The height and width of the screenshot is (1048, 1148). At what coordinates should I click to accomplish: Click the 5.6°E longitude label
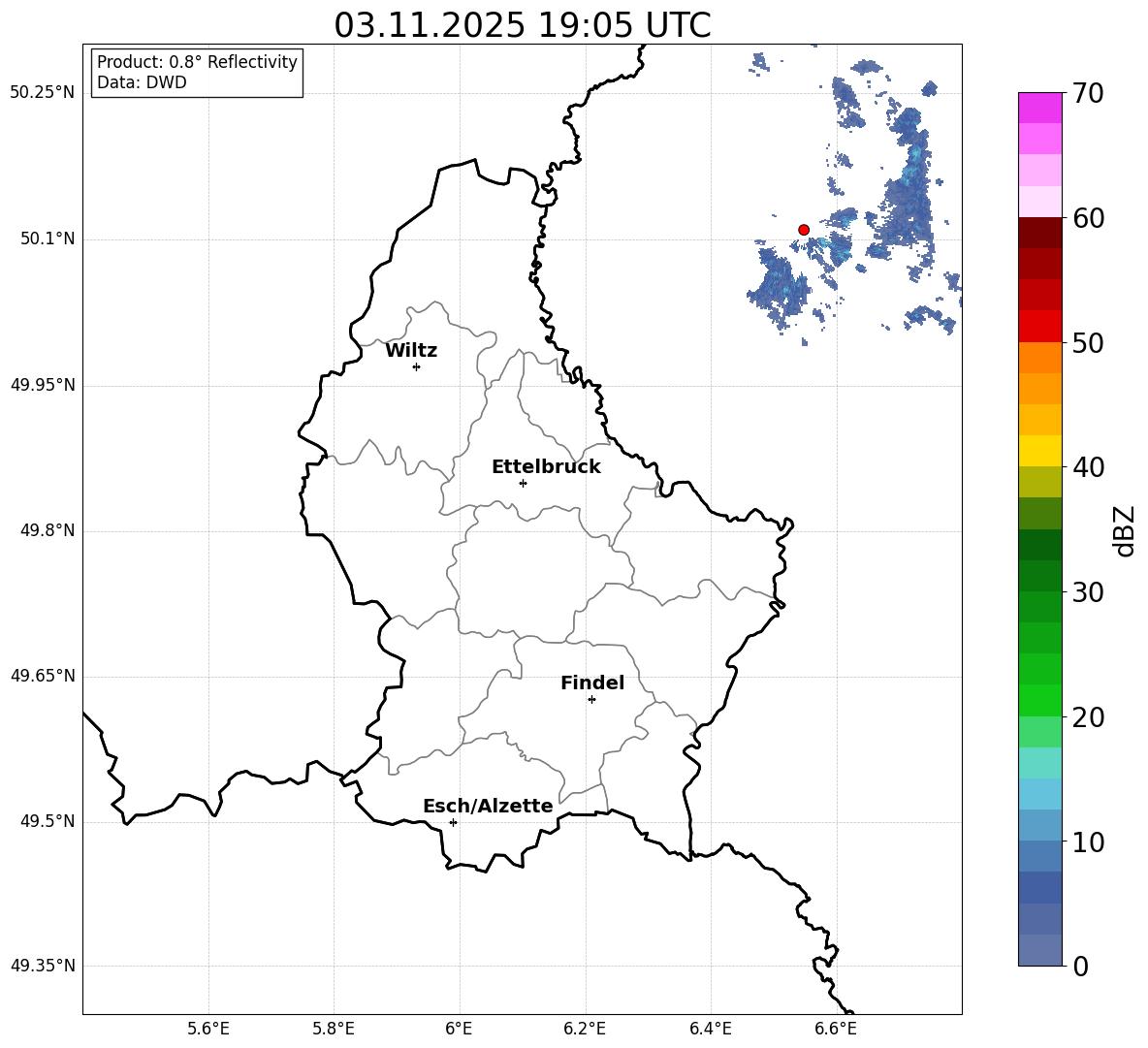tap(208, 1029)
